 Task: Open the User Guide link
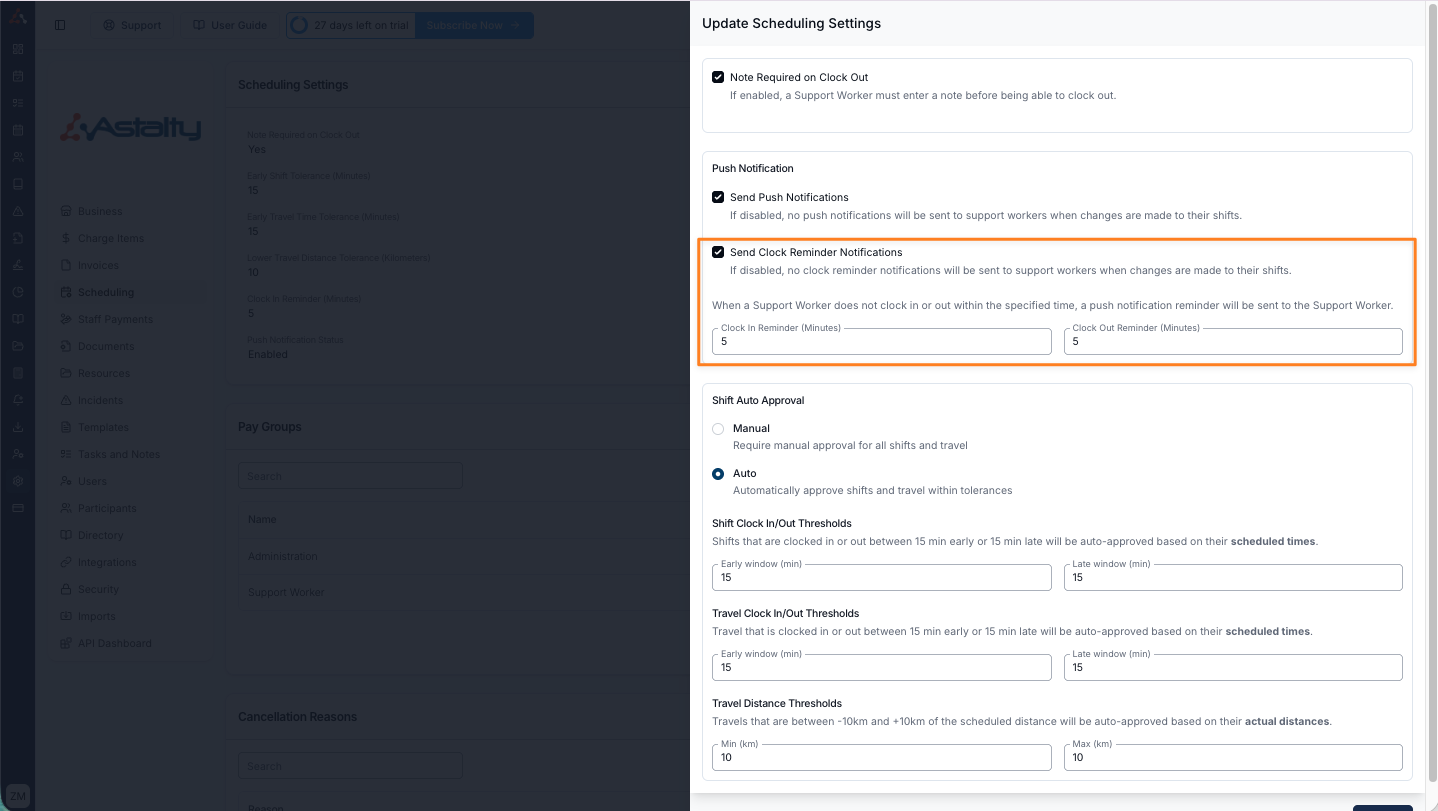pos(230,25)
